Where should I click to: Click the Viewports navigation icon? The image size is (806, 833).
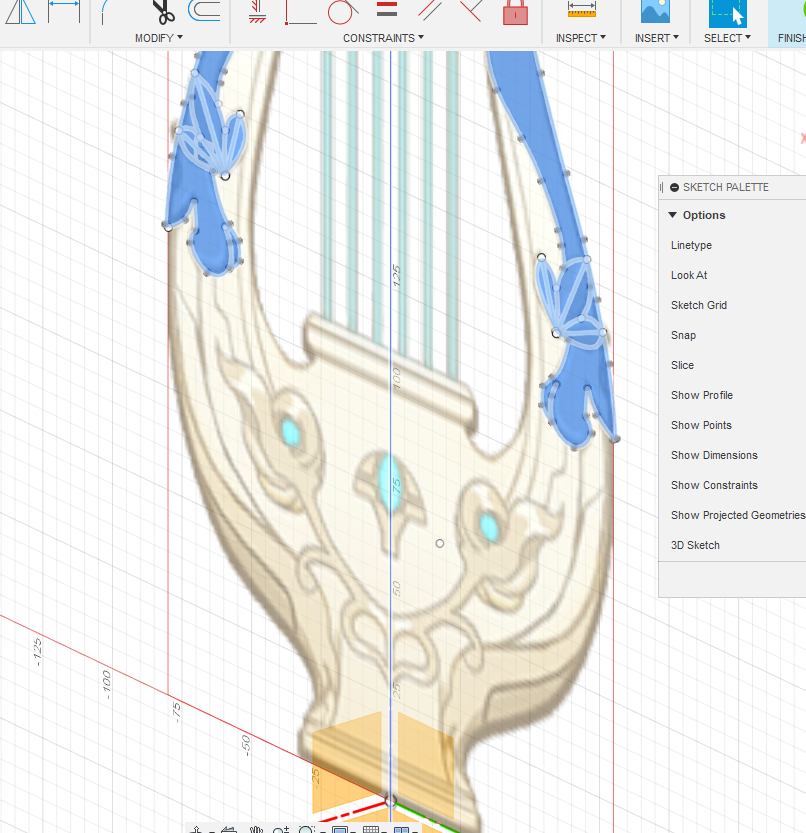[401, 829]
